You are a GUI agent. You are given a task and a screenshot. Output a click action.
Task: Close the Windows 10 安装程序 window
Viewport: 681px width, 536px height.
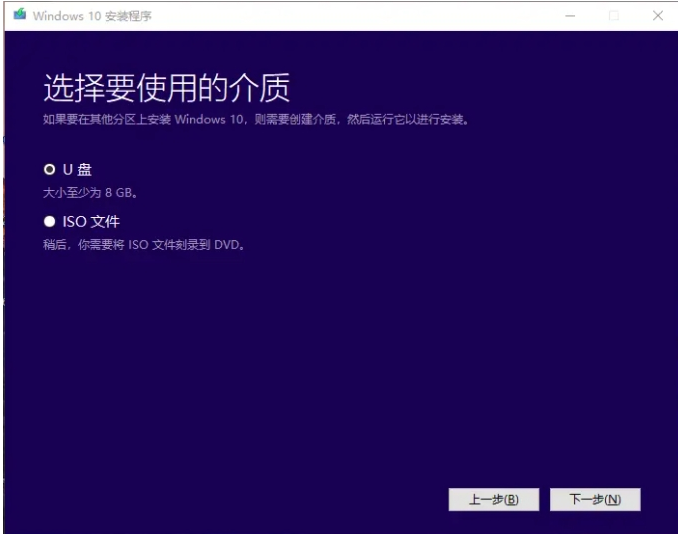[657, 16]
